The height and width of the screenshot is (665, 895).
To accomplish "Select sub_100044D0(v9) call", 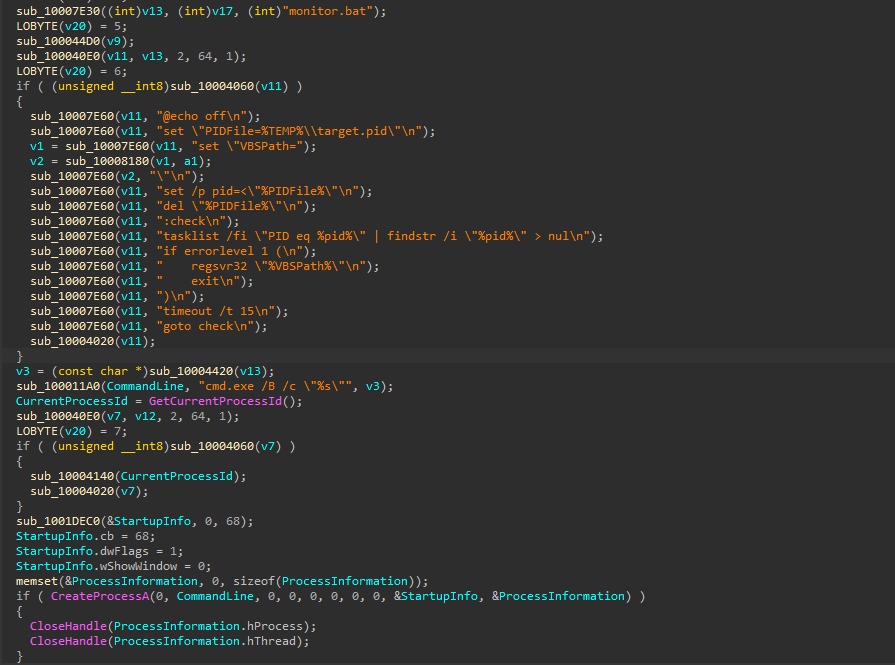I will pos(75,41).
